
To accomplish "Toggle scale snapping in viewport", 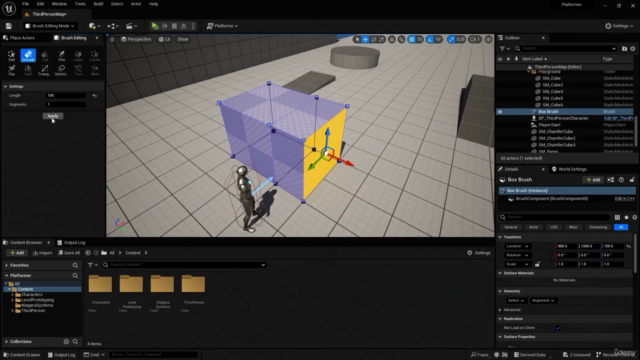I will click(x=451, y=39).
